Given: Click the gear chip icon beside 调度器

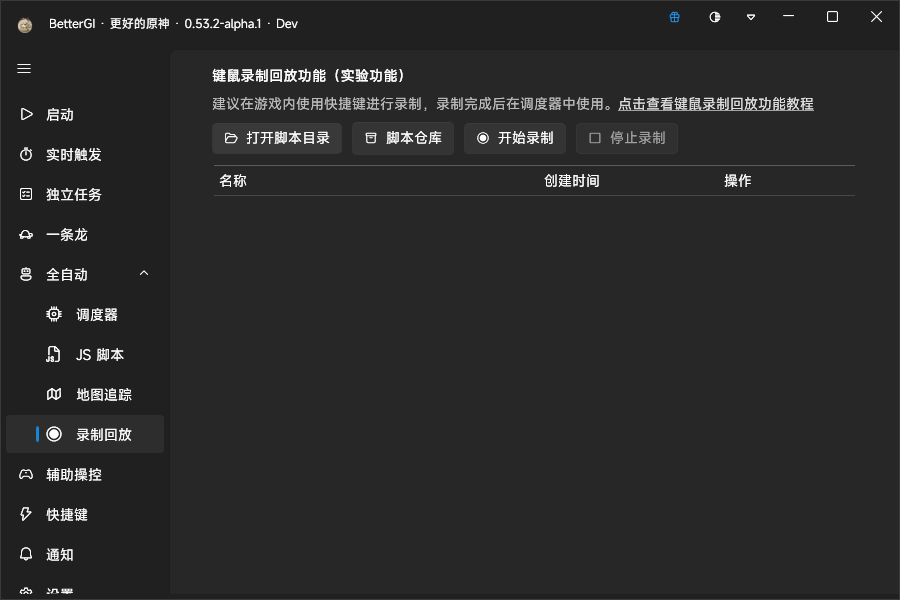Looking at the screenshot, I should [x=54, y=314].
